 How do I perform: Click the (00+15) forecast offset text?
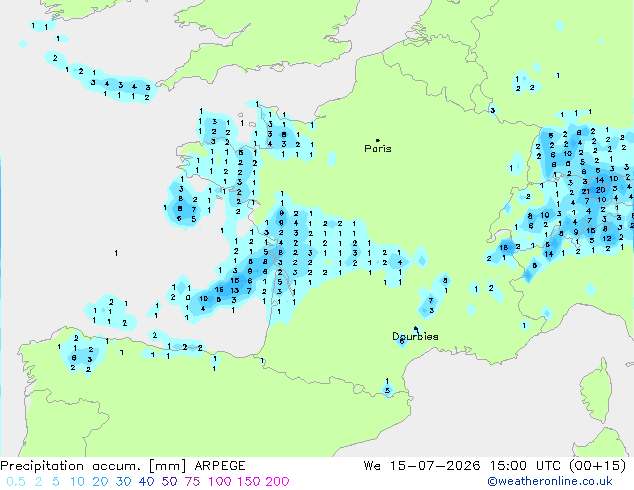point(598,466)
